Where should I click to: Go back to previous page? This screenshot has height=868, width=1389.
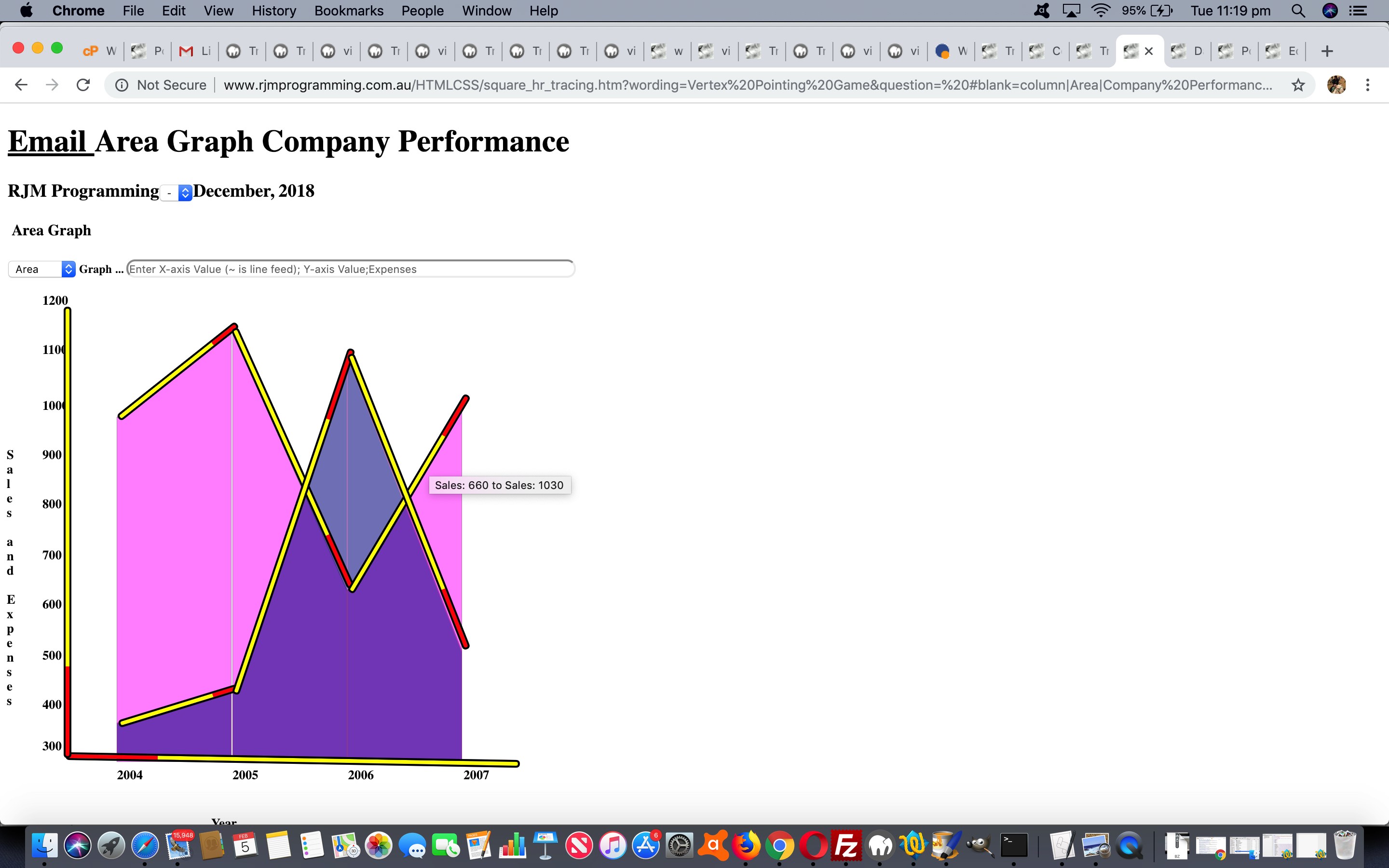[x=21, y=85]
